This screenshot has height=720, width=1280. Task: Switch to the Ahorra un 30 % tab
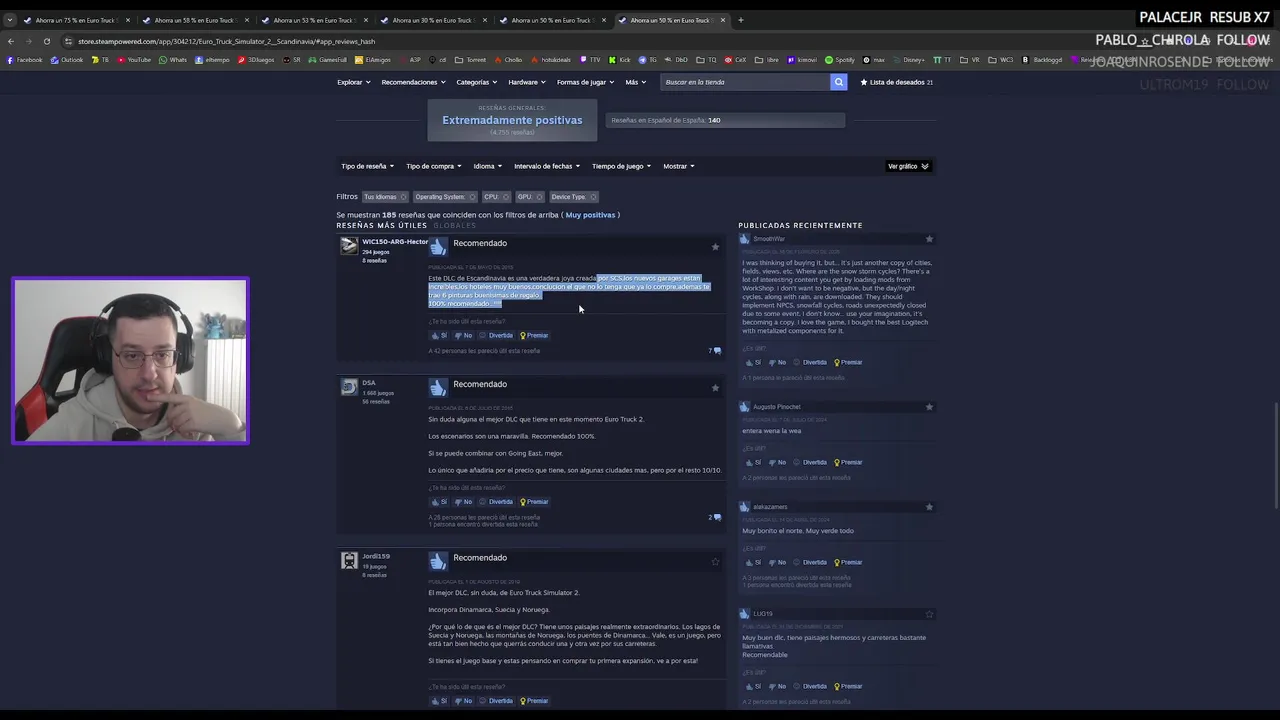tap(432, 20)
